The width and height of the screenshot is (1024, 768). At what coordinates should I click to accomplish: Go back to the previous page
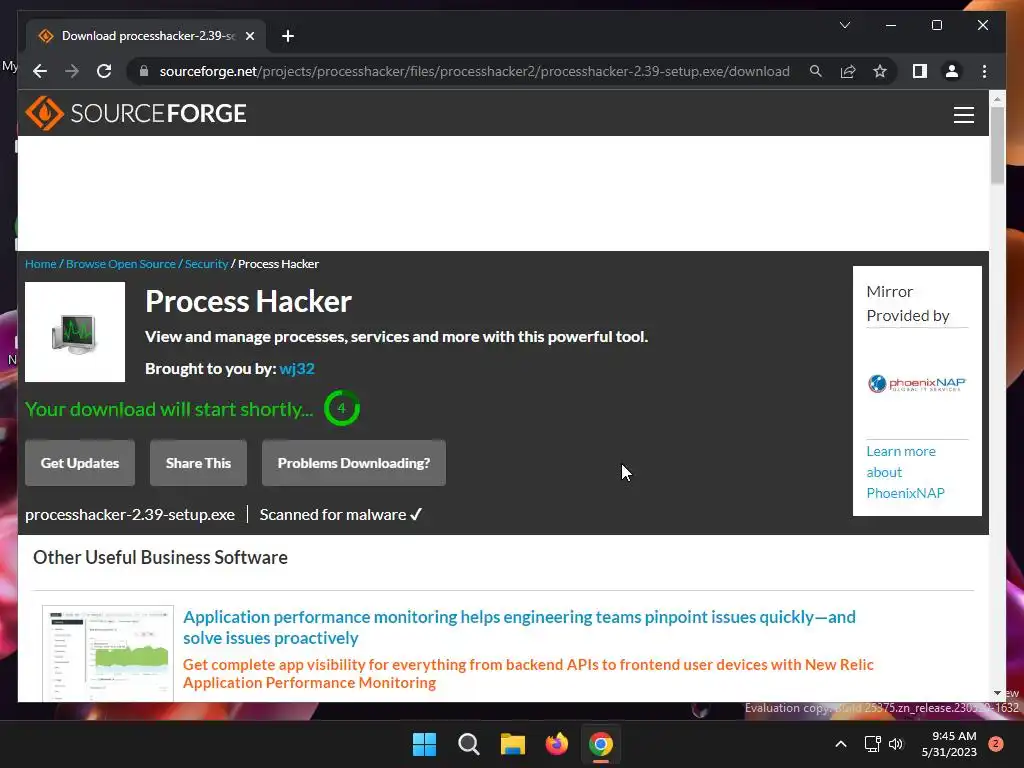click(x=40, y=71)
